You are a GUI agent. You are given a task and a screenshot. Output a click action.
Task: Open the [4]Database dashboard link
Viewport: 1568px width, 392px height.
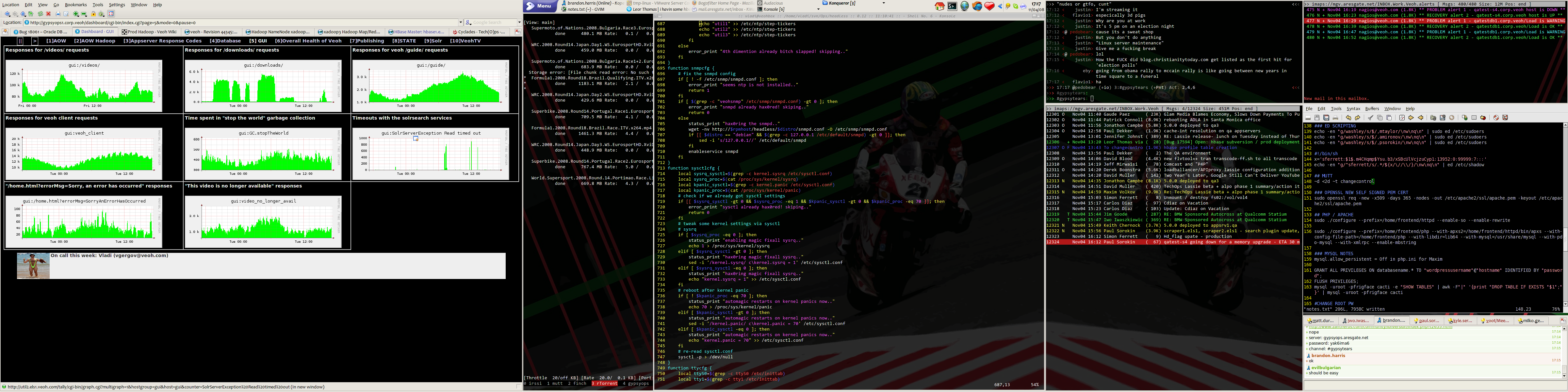click(x=225, y=41)
